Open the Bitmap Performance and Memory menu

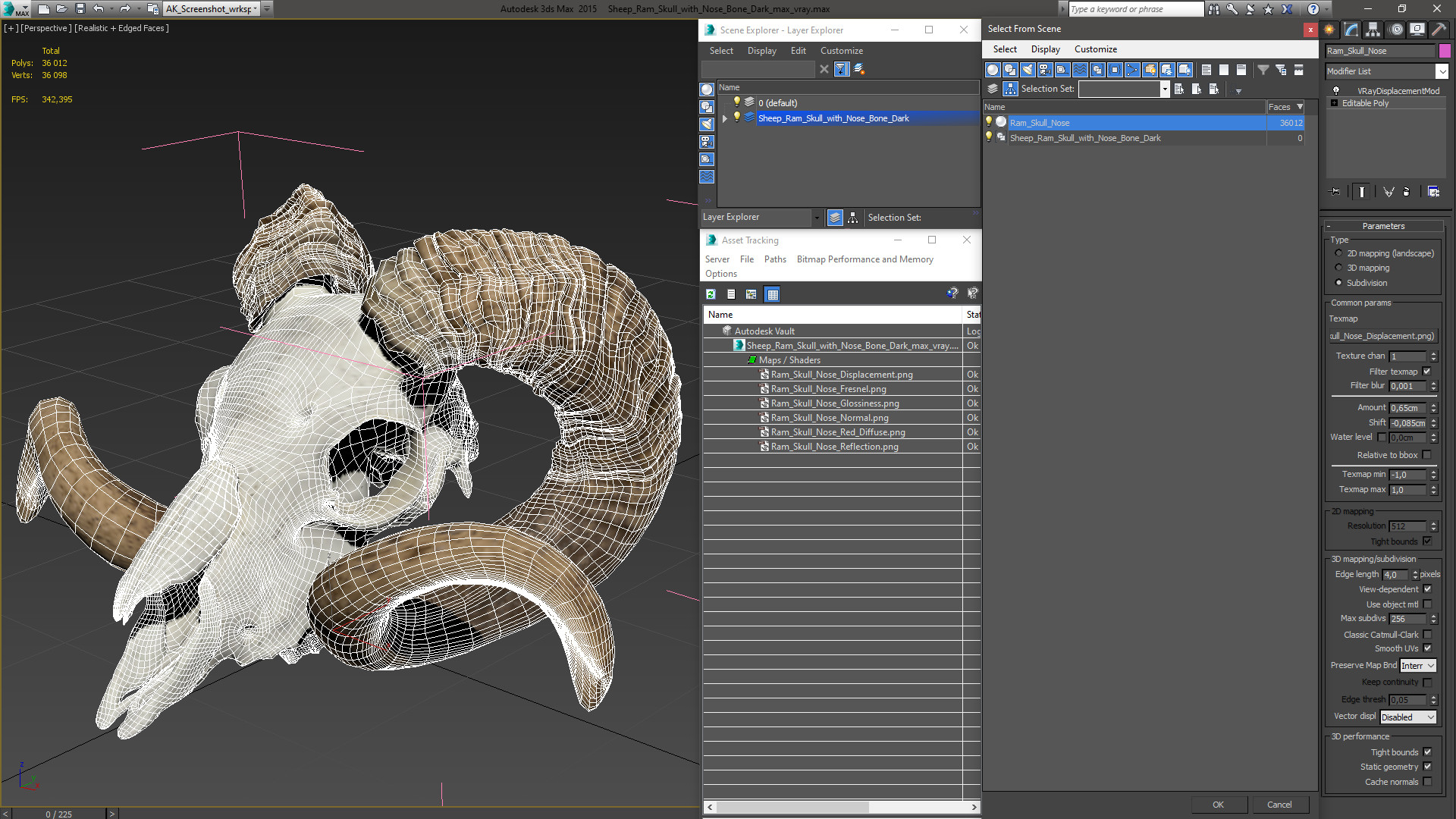click(x=864, y=259)
